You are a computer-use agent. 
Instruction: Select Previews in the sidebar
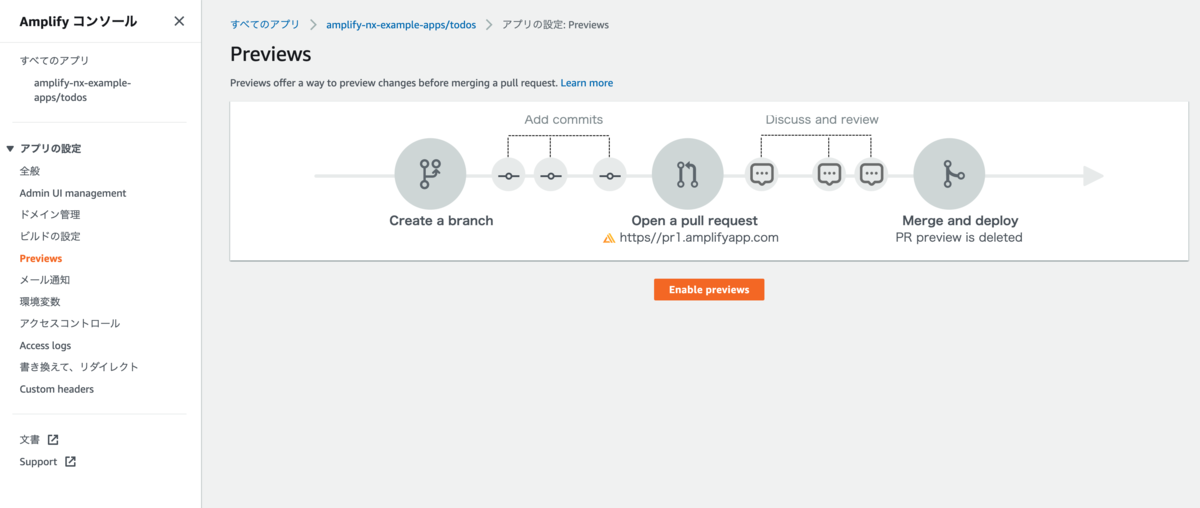(41, 258)
